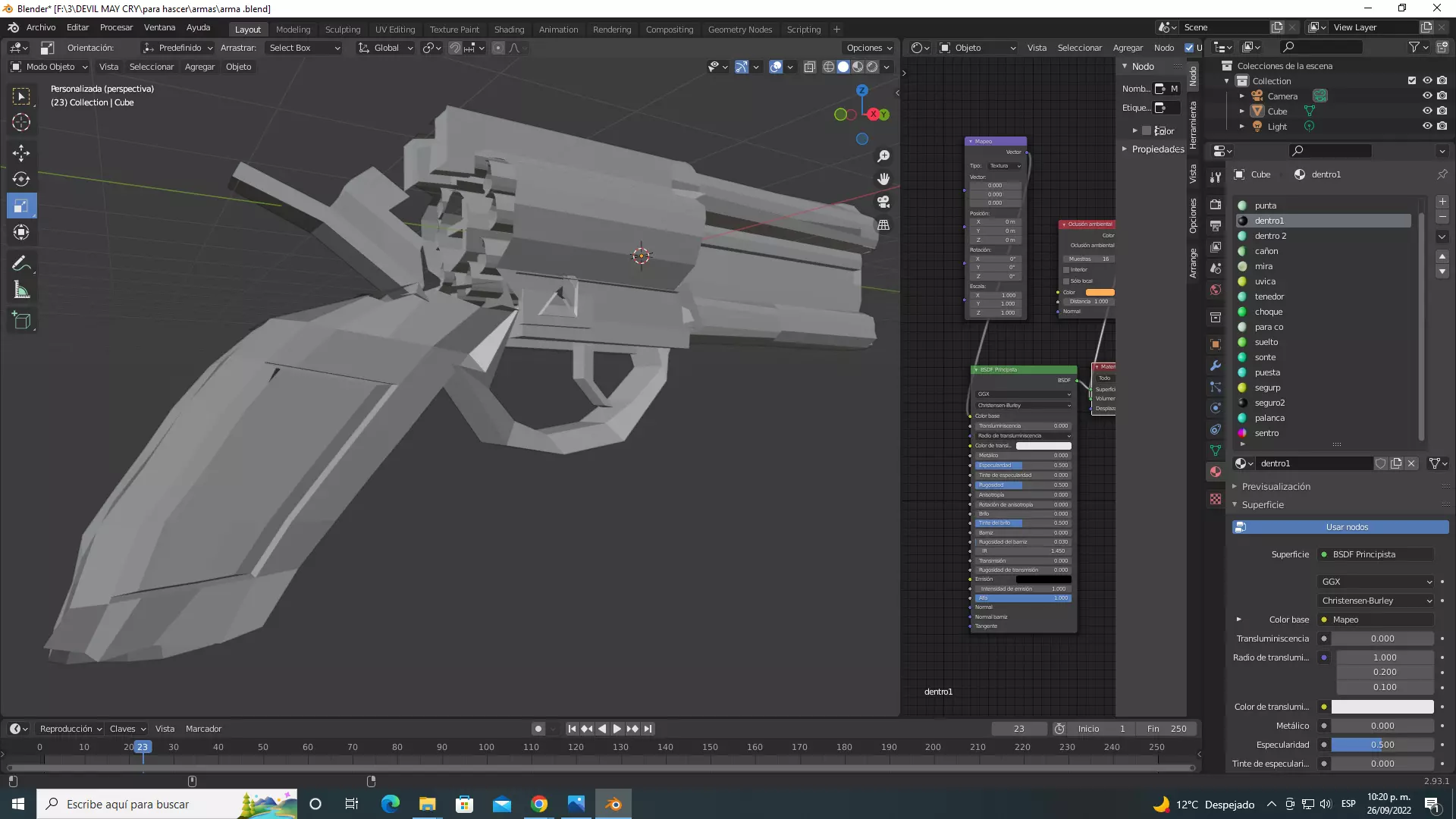Open the GGX distribution dropdown in properties
The image size is (1456, 819).
point(1376,582)
